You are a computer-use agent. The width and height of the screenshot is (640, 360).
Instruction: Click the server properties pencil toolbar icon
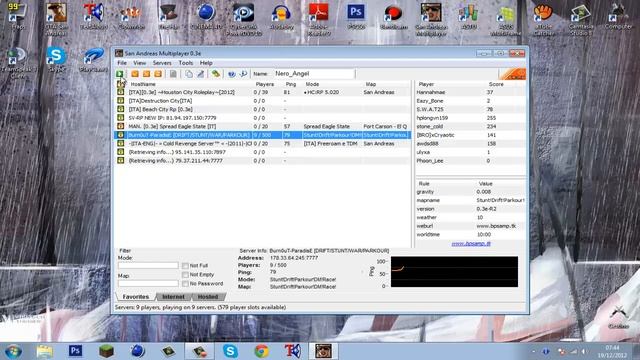pos(200,74)
